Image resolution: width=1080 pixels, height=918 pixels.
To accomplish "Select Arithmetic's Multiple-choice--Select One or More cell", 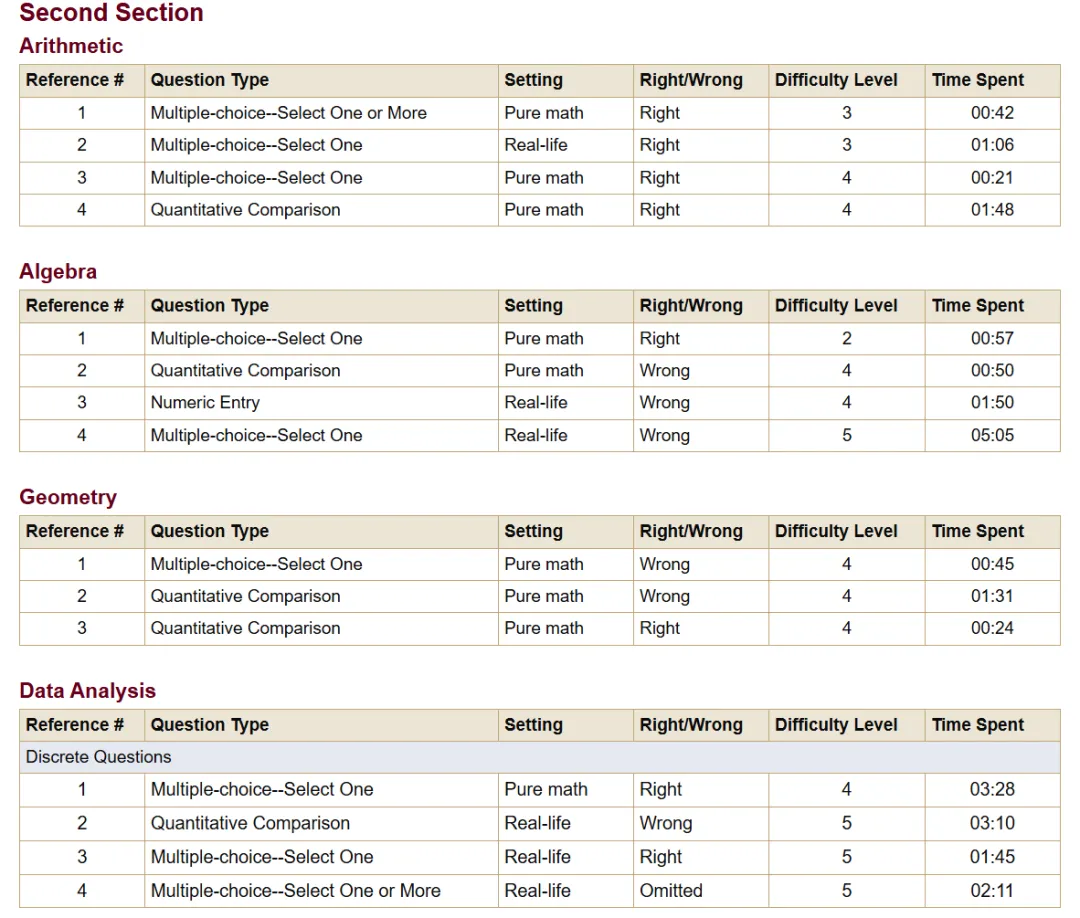I will (288, 113).
